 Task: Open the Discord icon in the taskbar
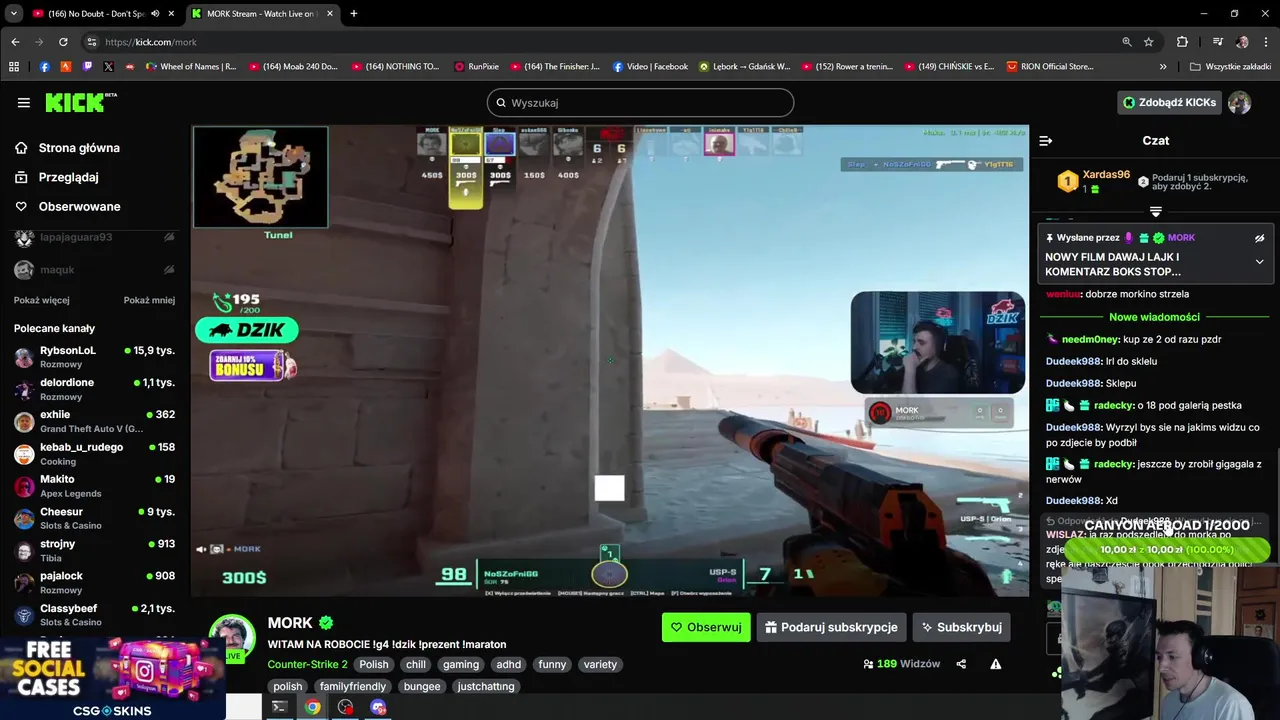(x=378, y=707)
